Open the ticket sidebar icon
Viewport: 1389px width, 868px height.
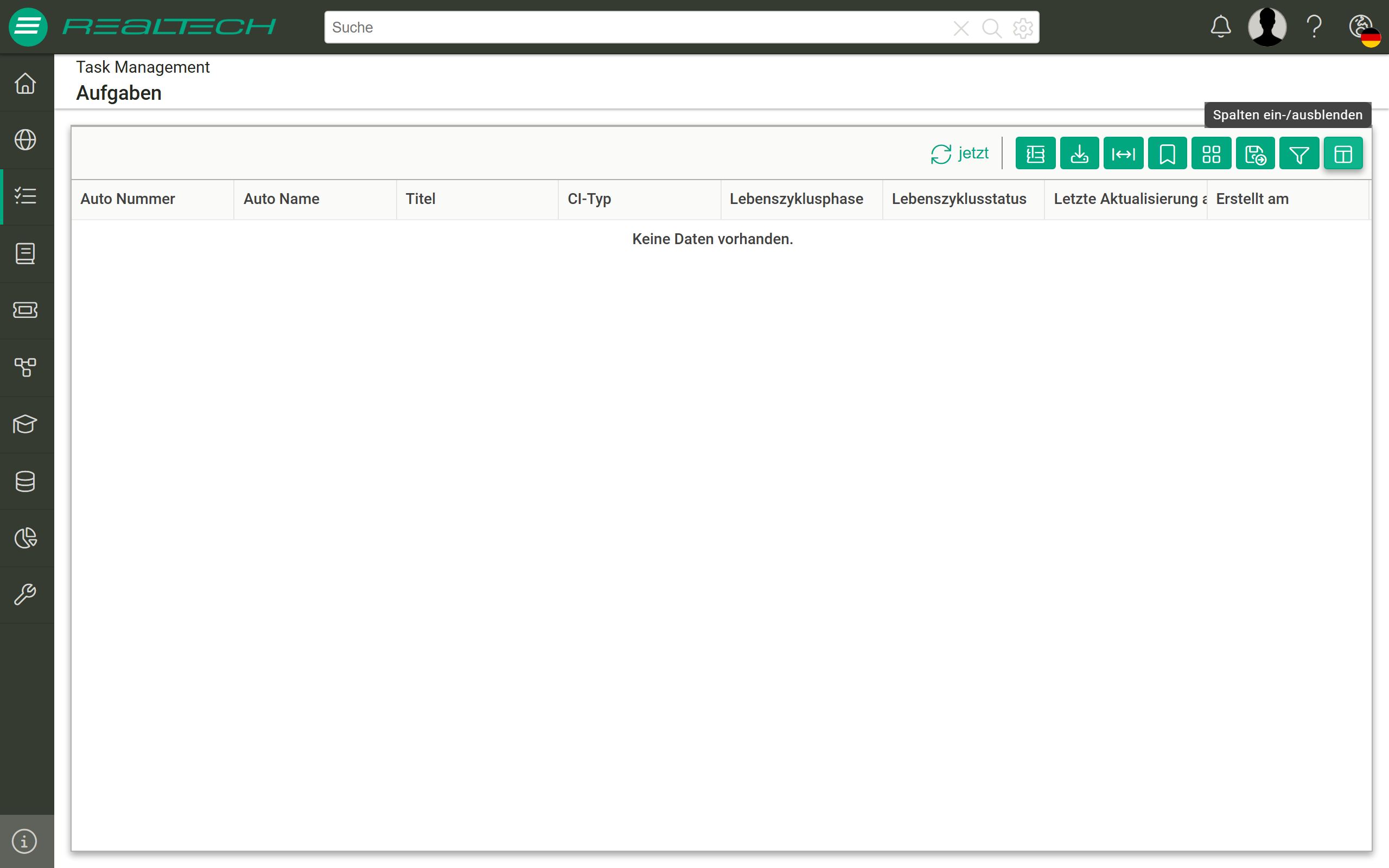pos(26,310)
